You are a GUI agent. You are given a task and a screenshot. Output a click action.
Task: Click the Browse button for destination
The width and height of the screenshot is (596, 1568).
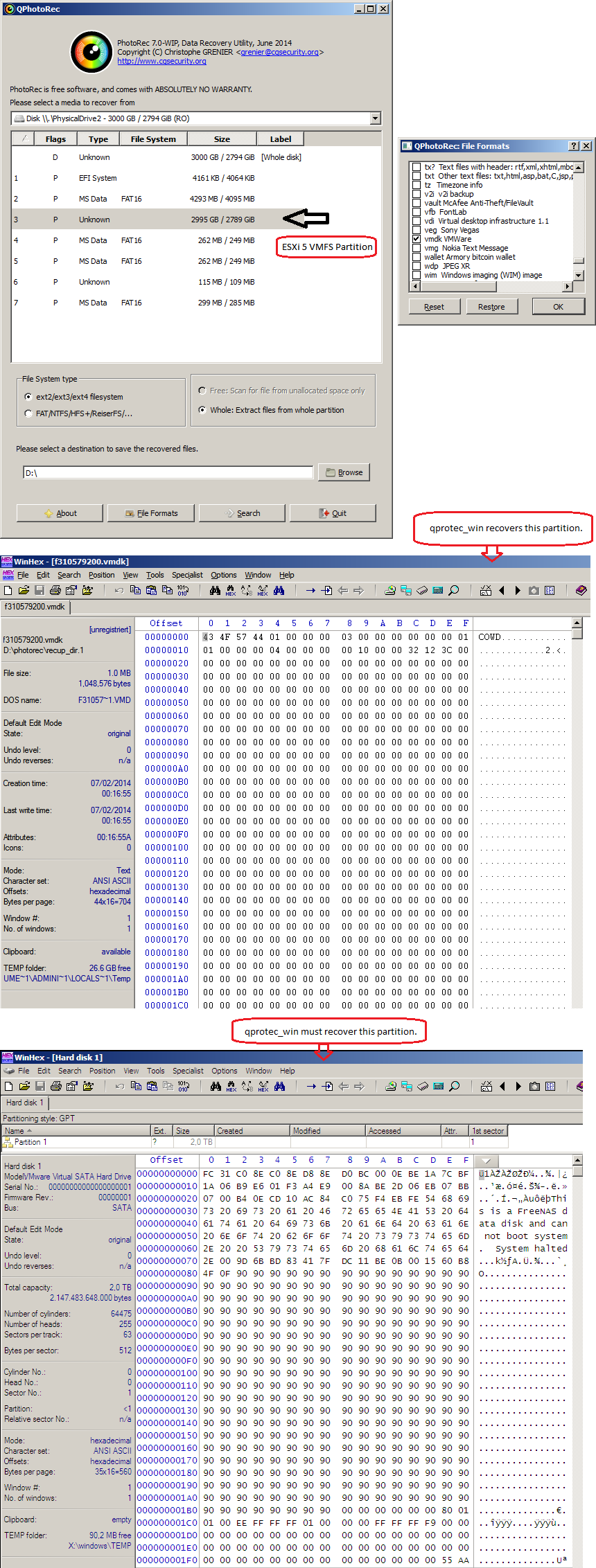(344, 472)
